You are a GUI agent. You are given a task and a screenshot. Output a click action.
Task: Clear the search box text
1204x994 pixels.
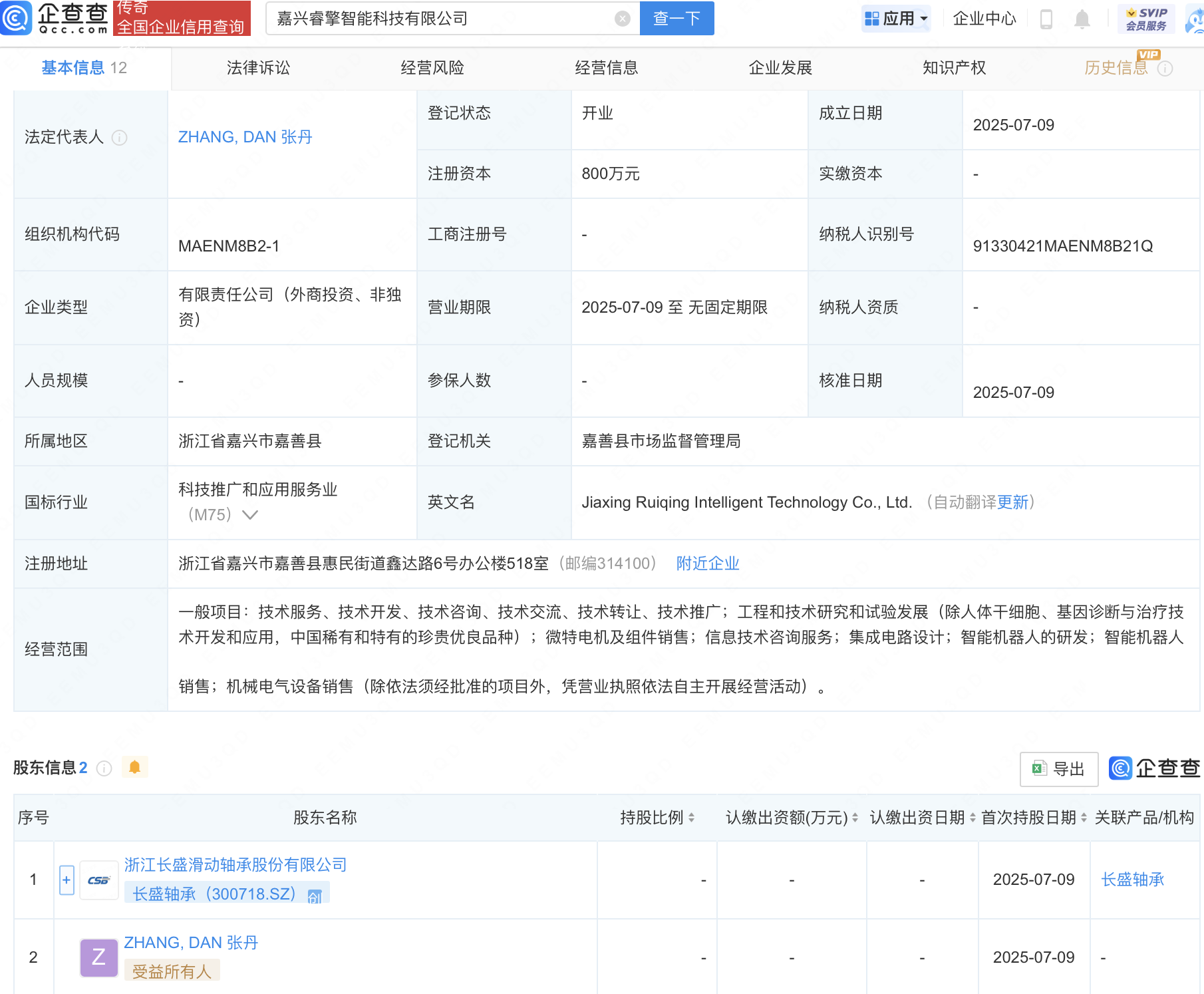click(622, 19)
